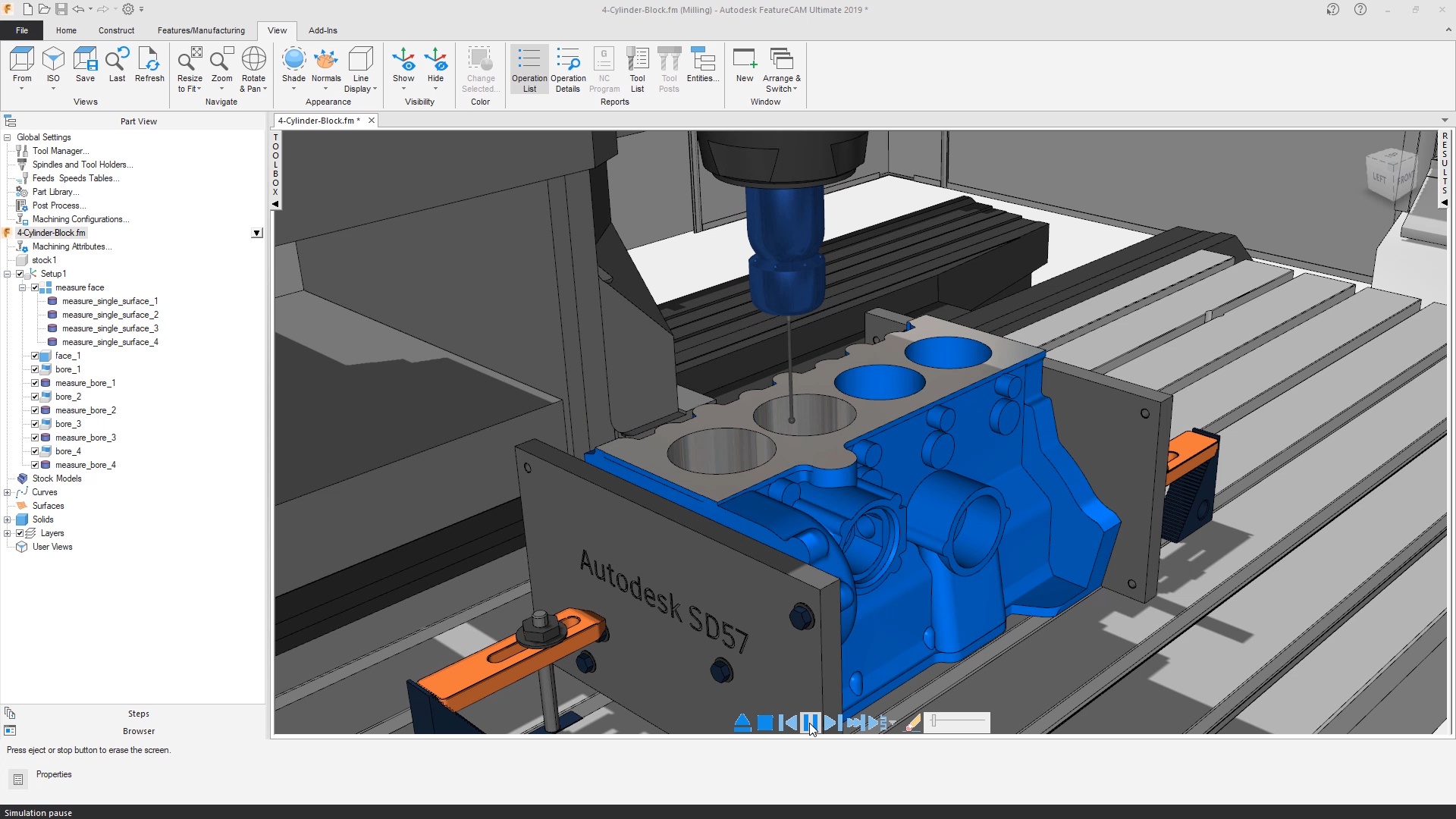
Task: Stop the simulation
Action: coord(765,723)
